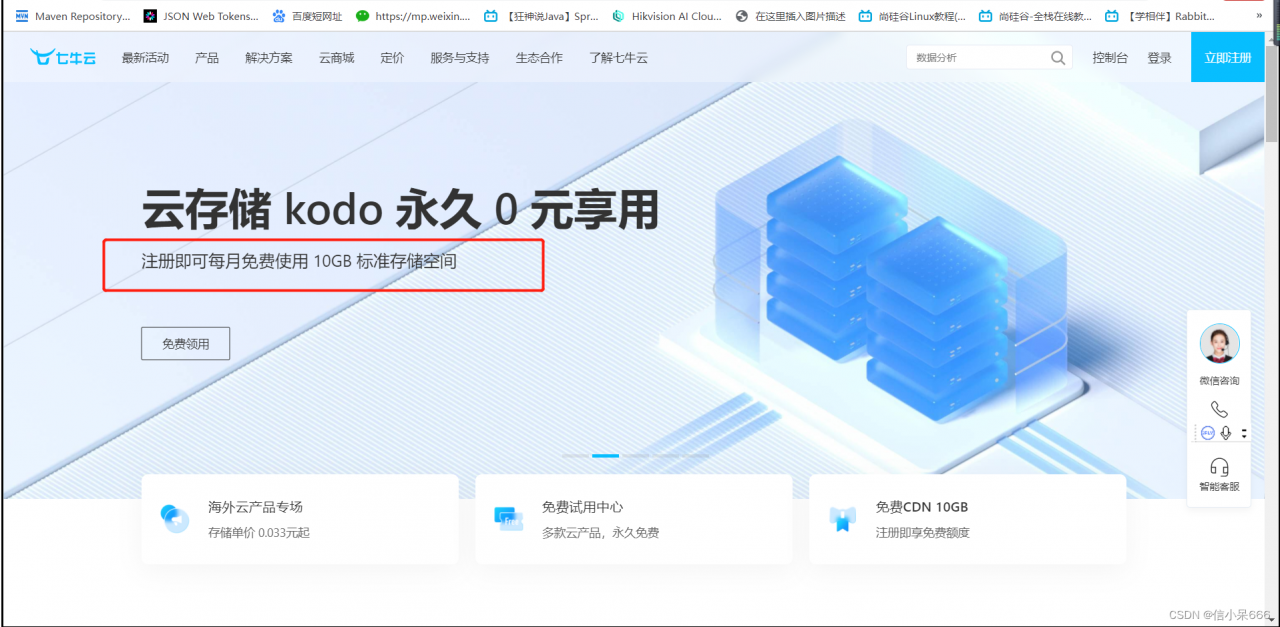Go to 控制台 console link
The width and height of the screenshot is (1280, 627).
(x=1110, y=58)
